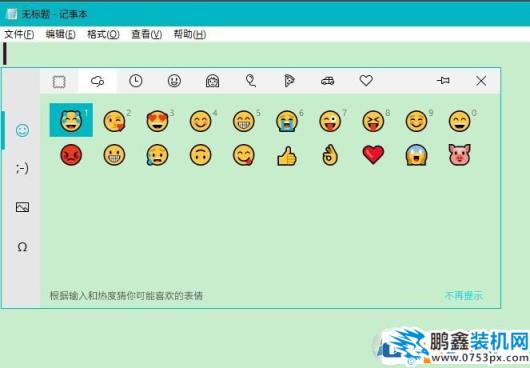Image resolution: width=530 pixels, height=368 pixels.
Task: Switch to kaomoji ;-) section
Action: point(22,169)
